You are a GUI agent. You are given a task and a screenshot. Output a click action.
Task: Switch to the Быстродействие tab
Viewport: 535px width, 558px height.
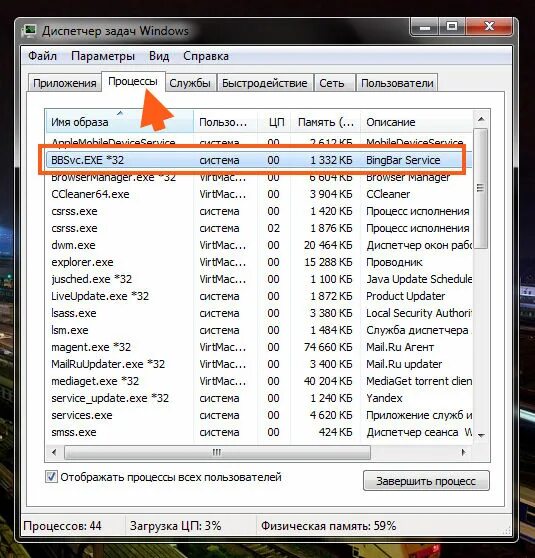(264, 83)
